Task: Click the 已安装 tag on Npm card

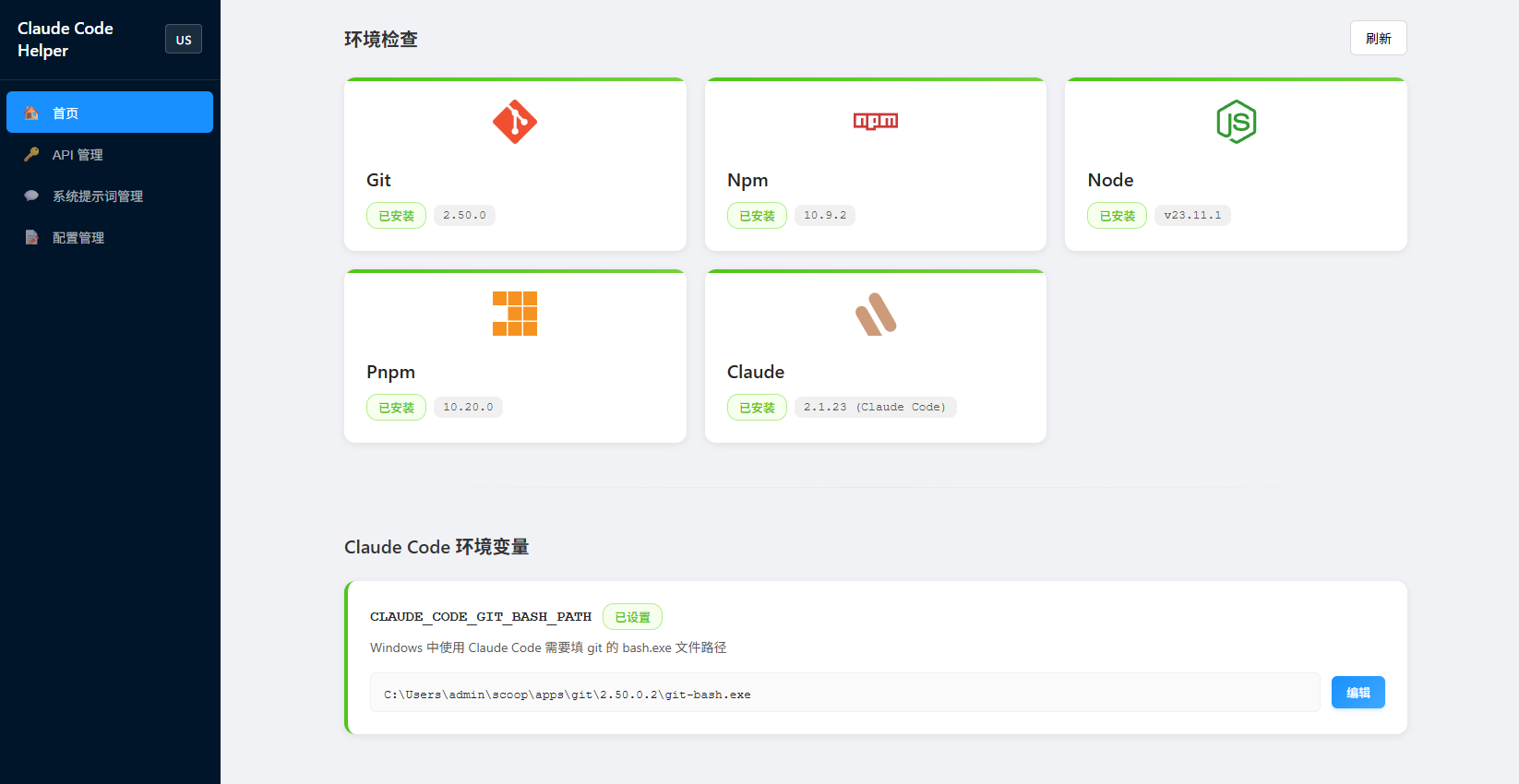Action: [x=758, y=216]
